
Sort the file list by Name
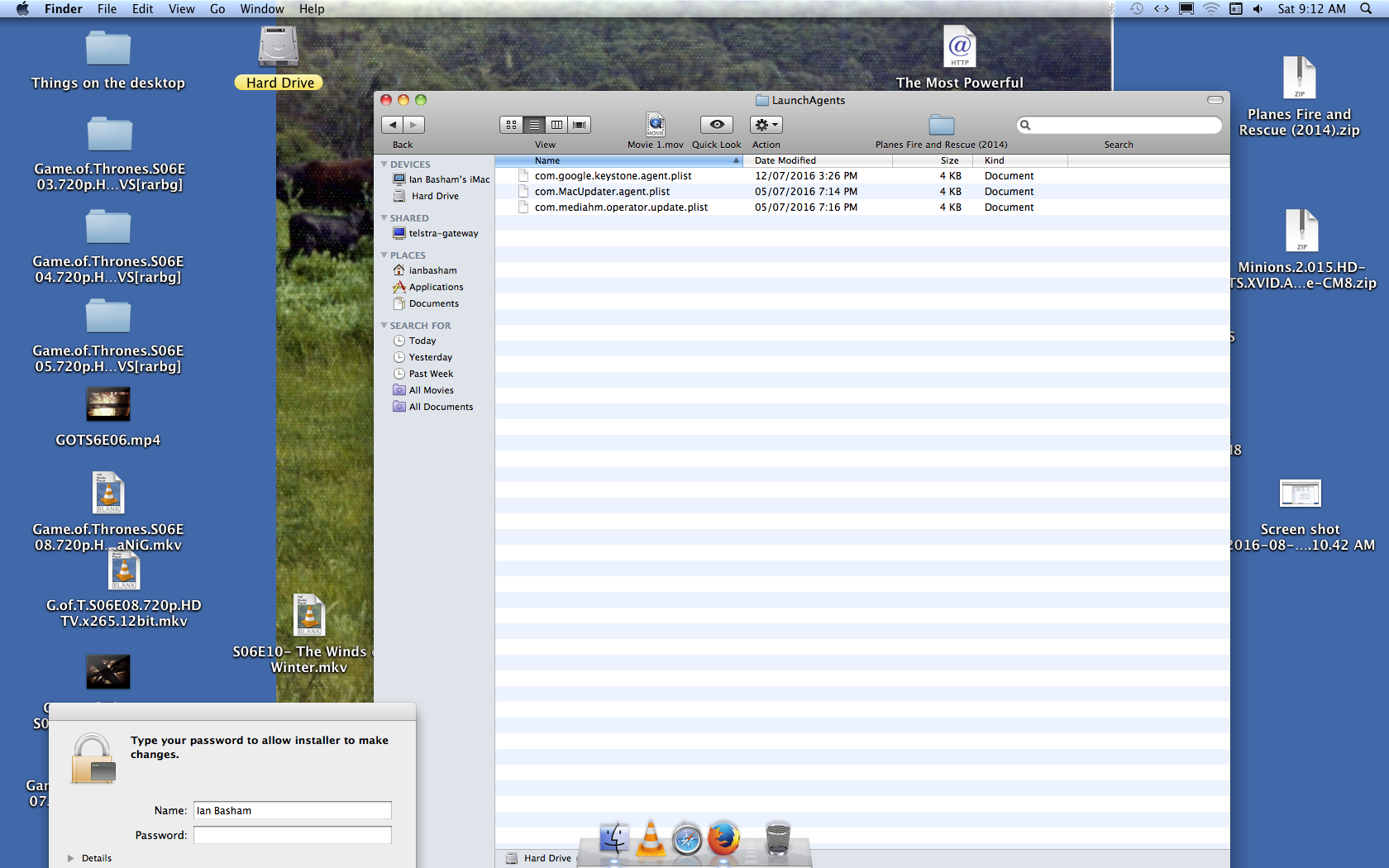pos(618,160)
